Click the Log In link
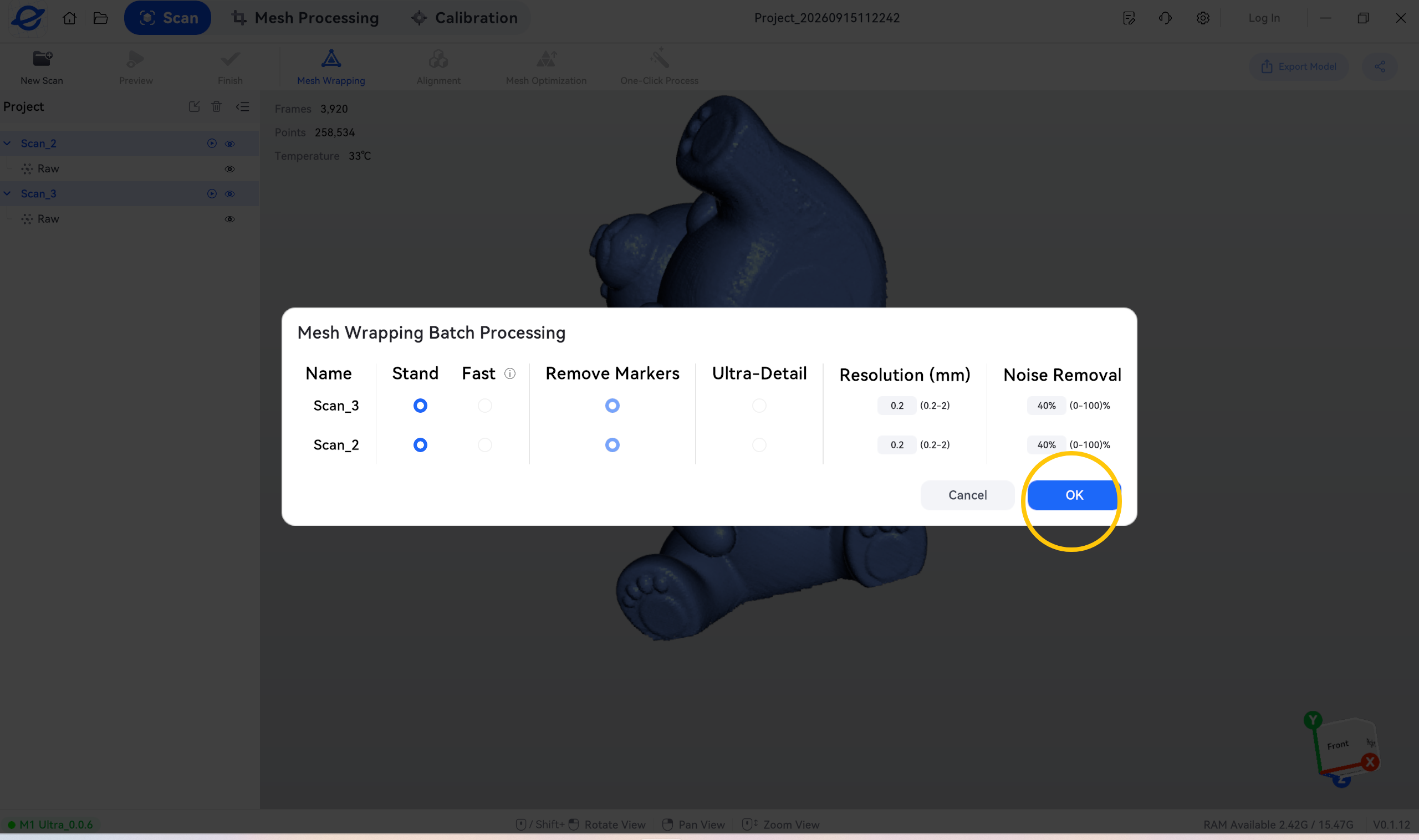This screenshot has width=1419, height=840. tap(1264, 18)
